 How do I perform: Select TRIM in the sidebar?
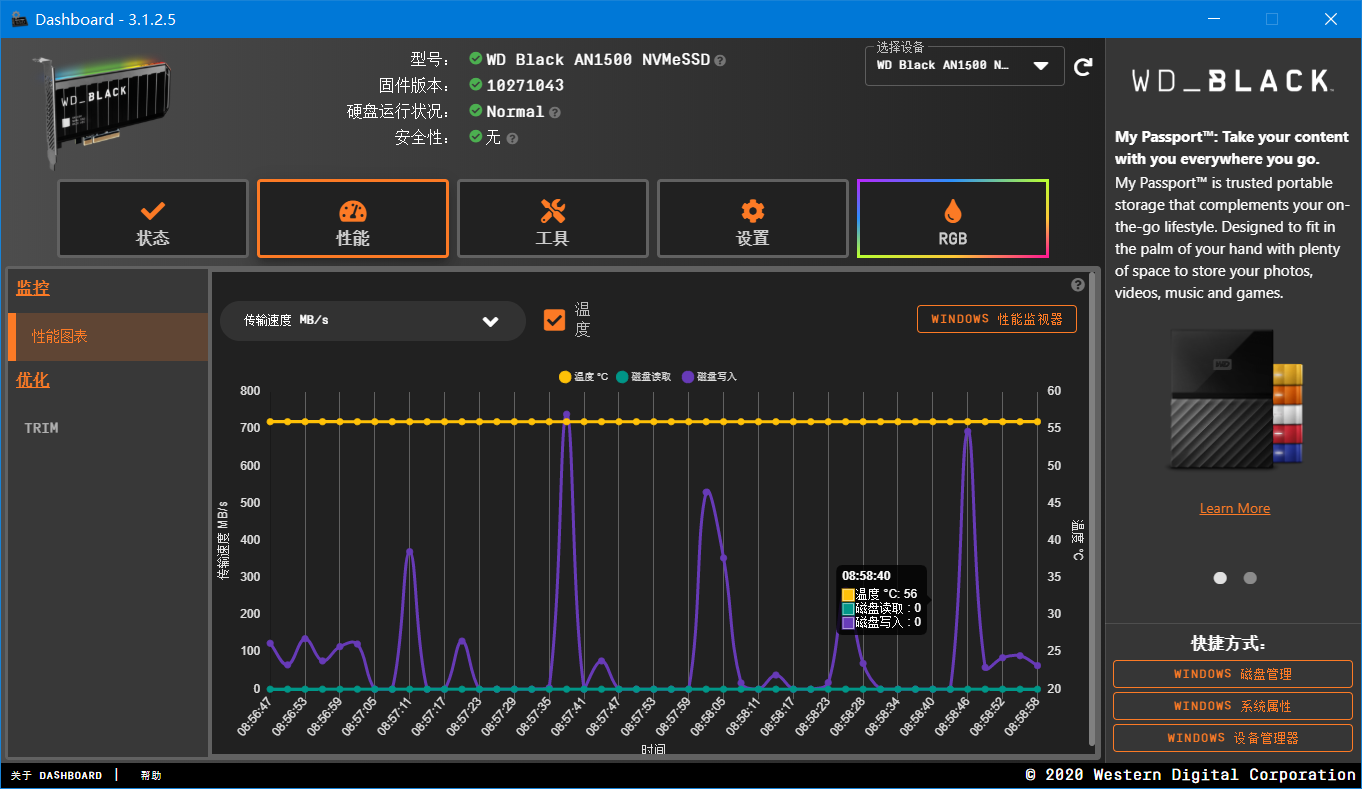(x=42, y=428)
